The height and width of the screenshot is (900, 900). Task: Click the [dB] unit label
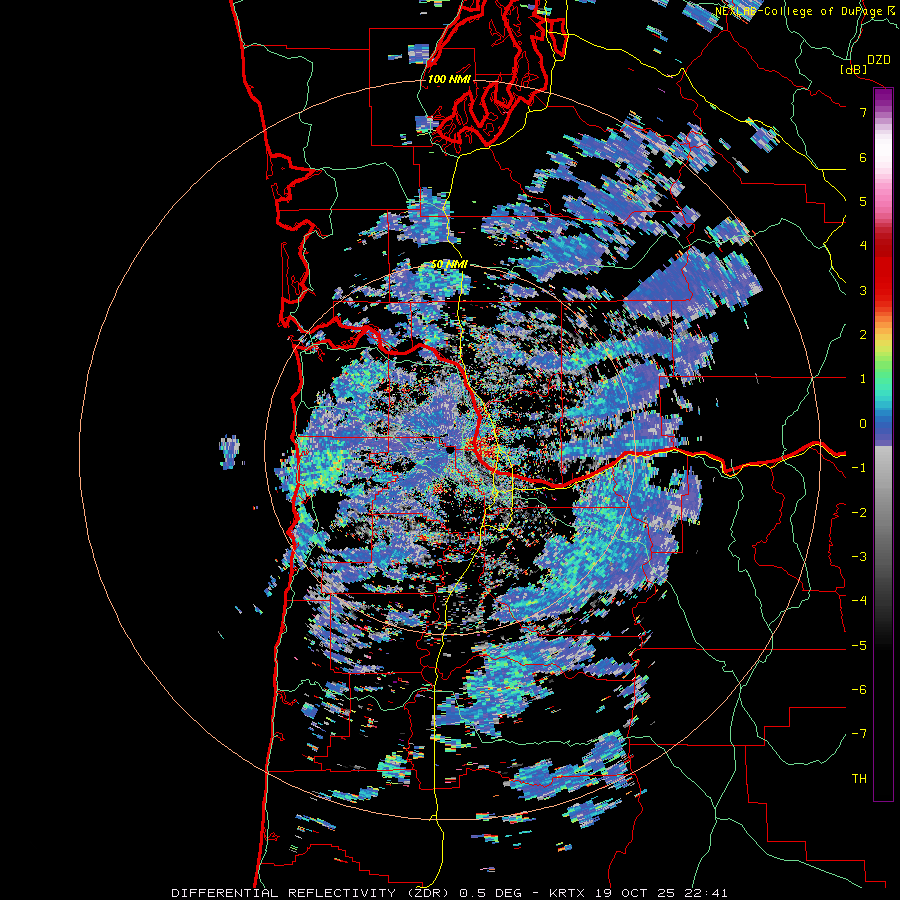[854, 69]
